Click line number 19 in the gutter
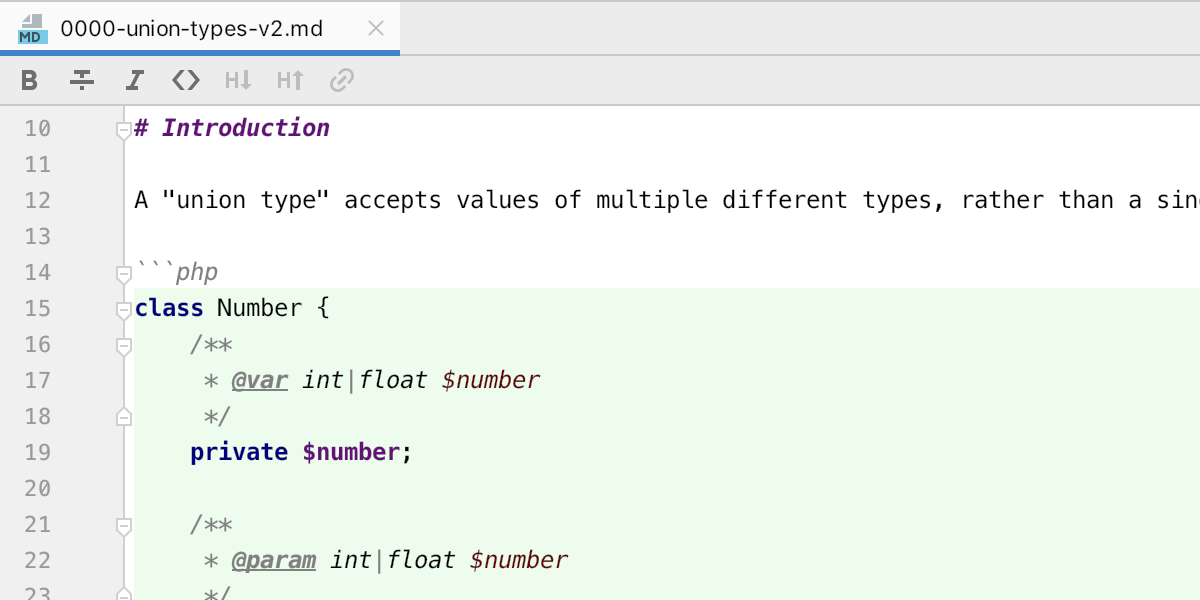The height and width of the screenshot is (600, 1200). (x=37, y=452)
